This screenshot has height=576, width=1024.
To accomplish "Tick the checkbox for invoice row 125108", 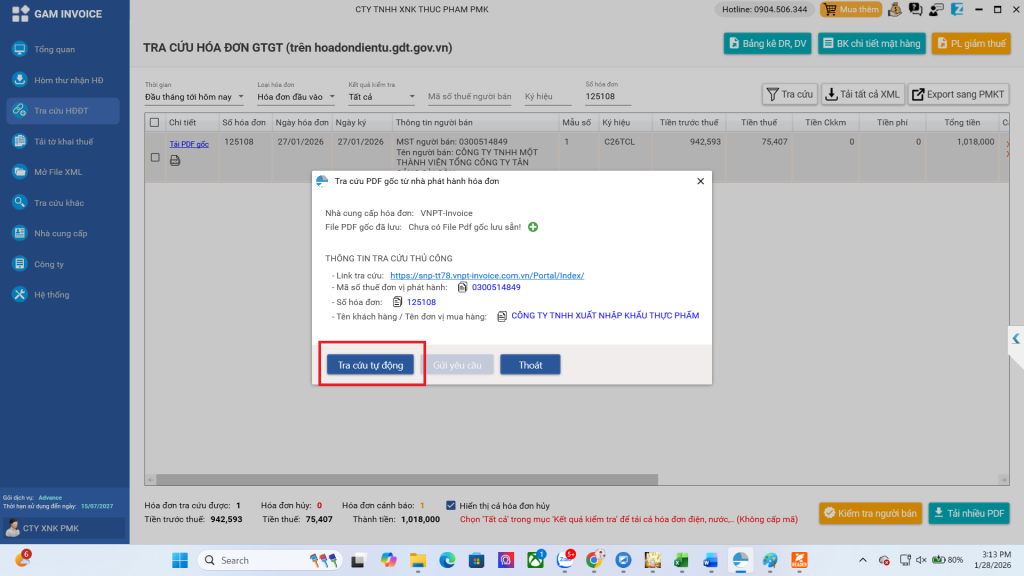I will [154, 157].
